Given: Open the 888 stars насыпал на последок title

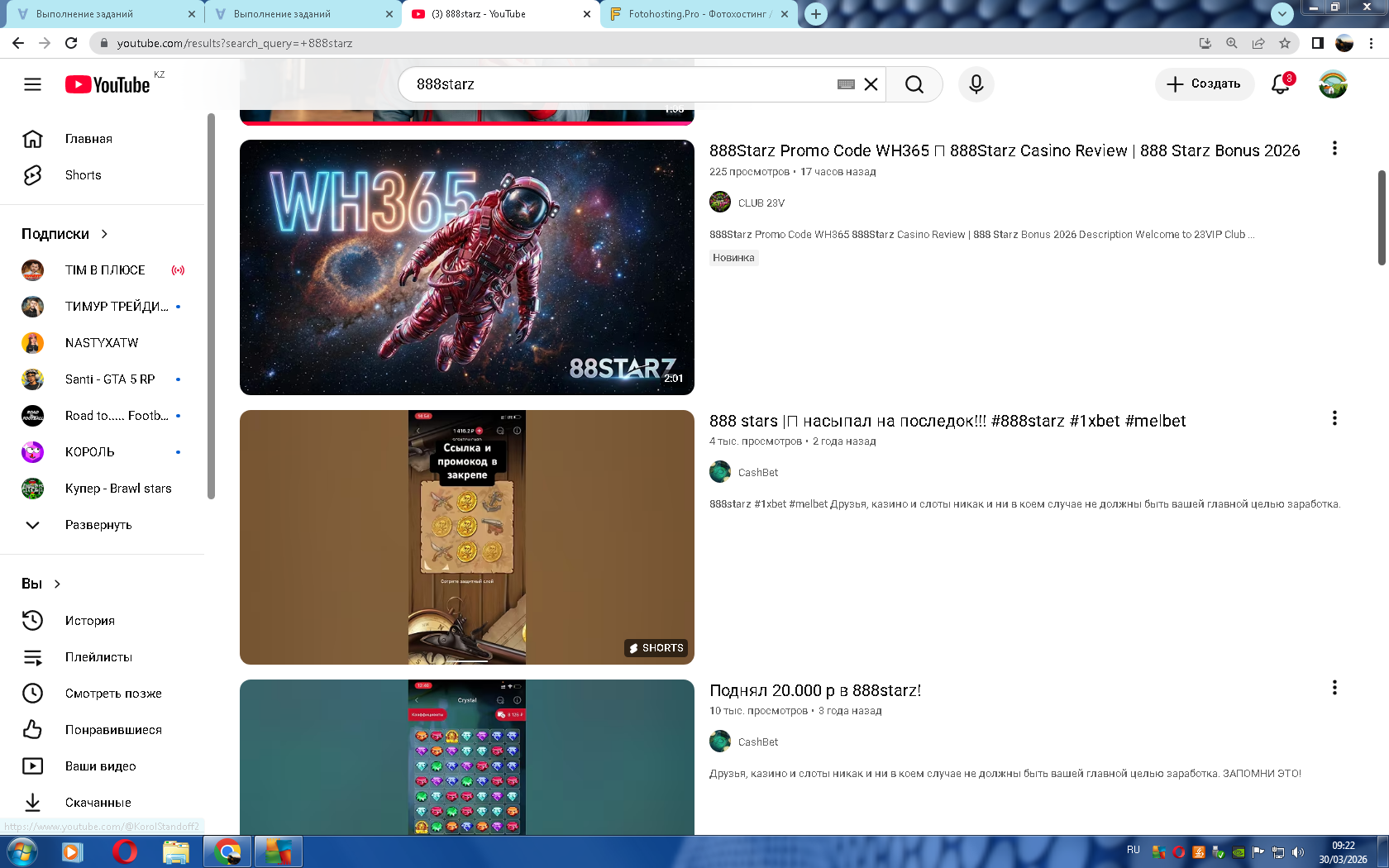Looking at the screenshot, I should [947, 421].
